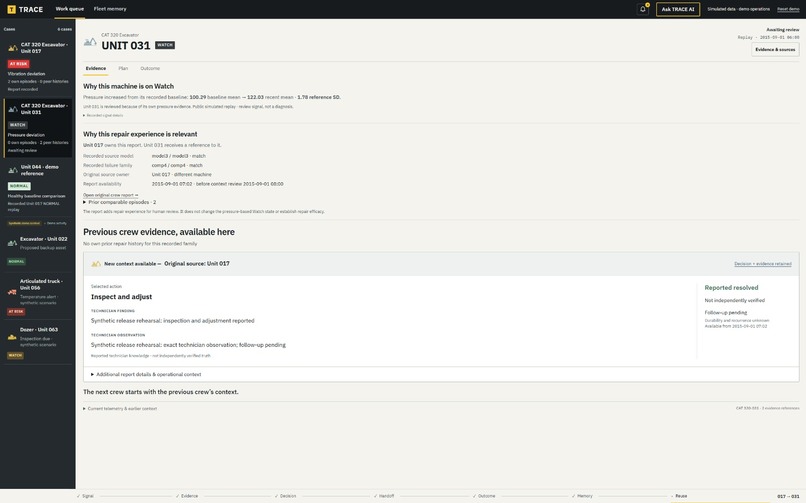This screenshot has width=806, height=503.
Task: Select the CAT 320 Excavator Unit 017 case
Action: click(38, 68)
